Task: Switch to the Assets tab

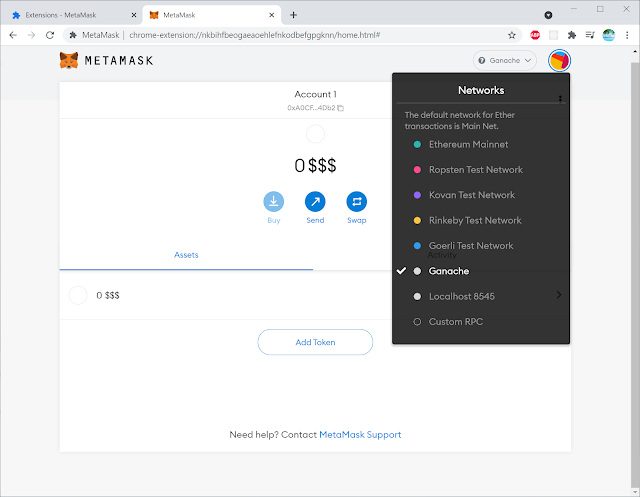Action: tap(186, 255)
